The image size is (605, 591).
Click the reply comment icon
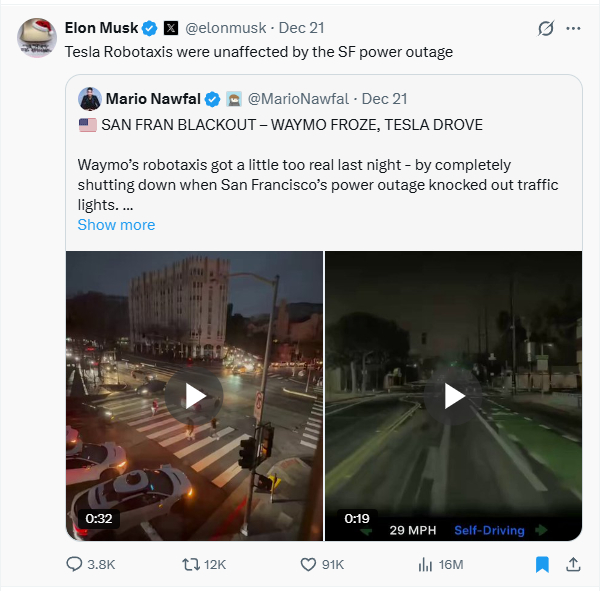(74, 564)
